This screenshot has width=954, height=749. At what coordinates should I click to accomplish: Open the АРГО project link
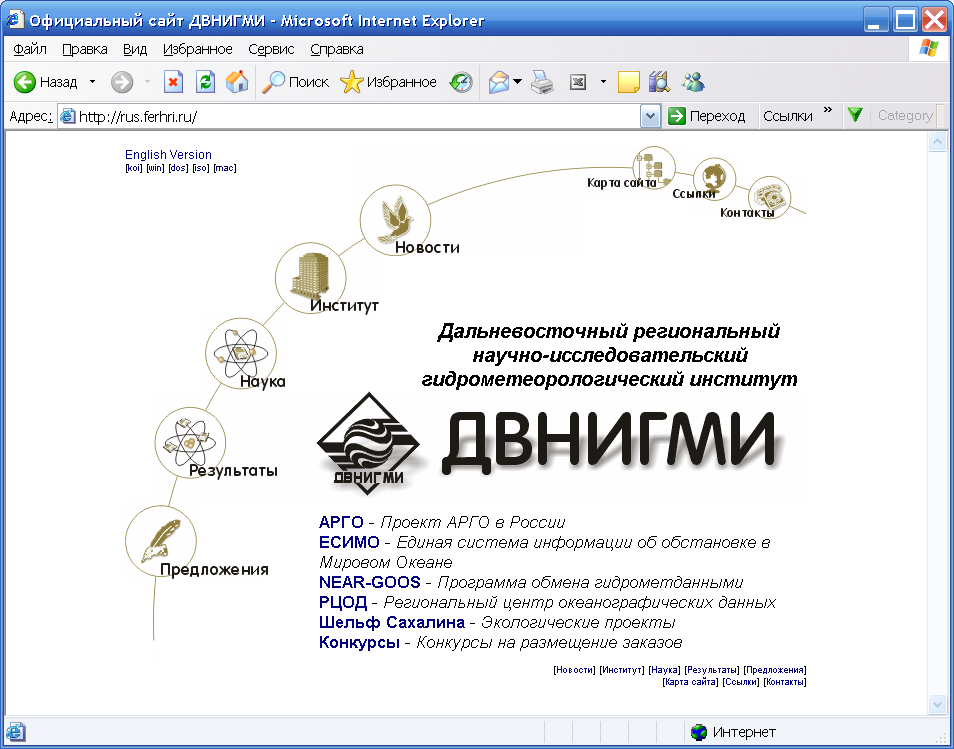coord(341,522)
